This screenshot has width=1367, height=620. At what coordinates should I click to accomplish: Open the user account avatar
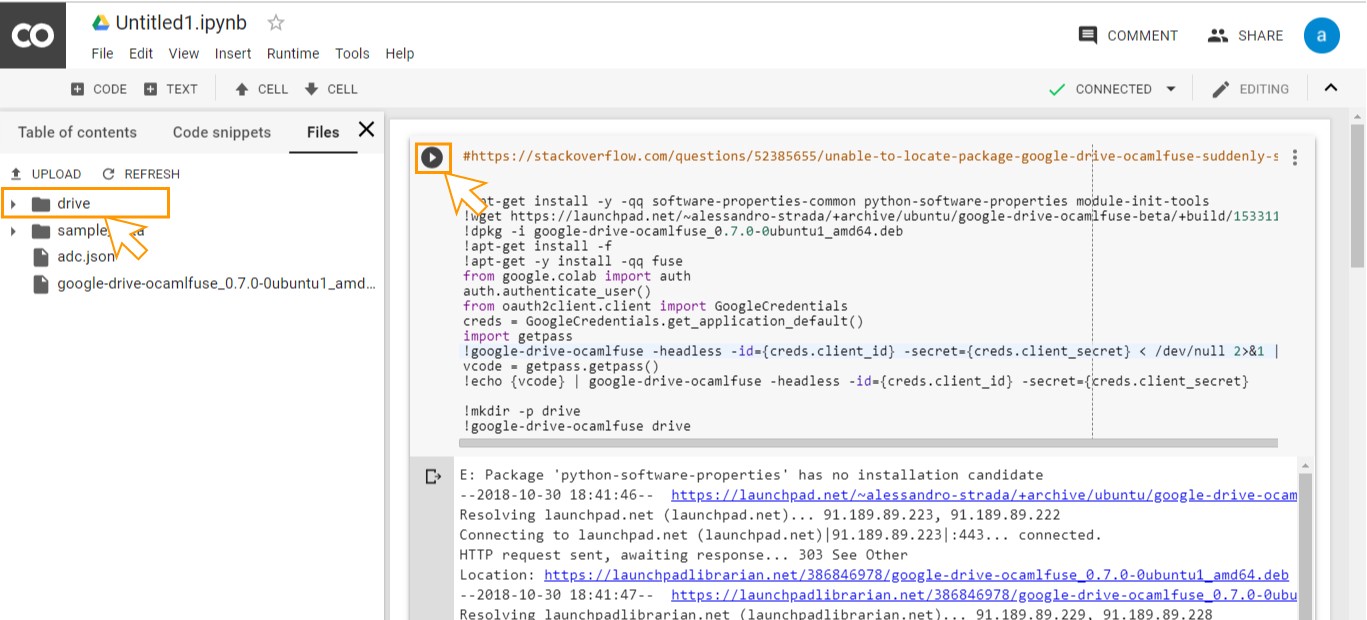tap(1321, 35)
